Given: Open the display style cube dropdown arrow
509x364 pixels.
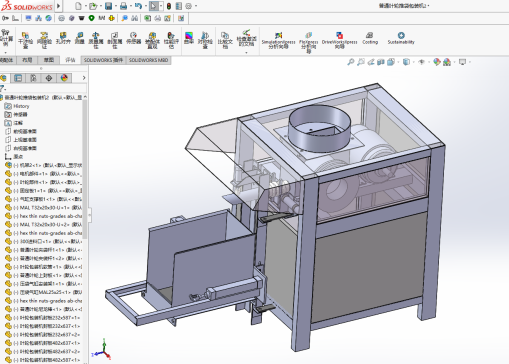Looking at the screenshot, I should 413,62.
